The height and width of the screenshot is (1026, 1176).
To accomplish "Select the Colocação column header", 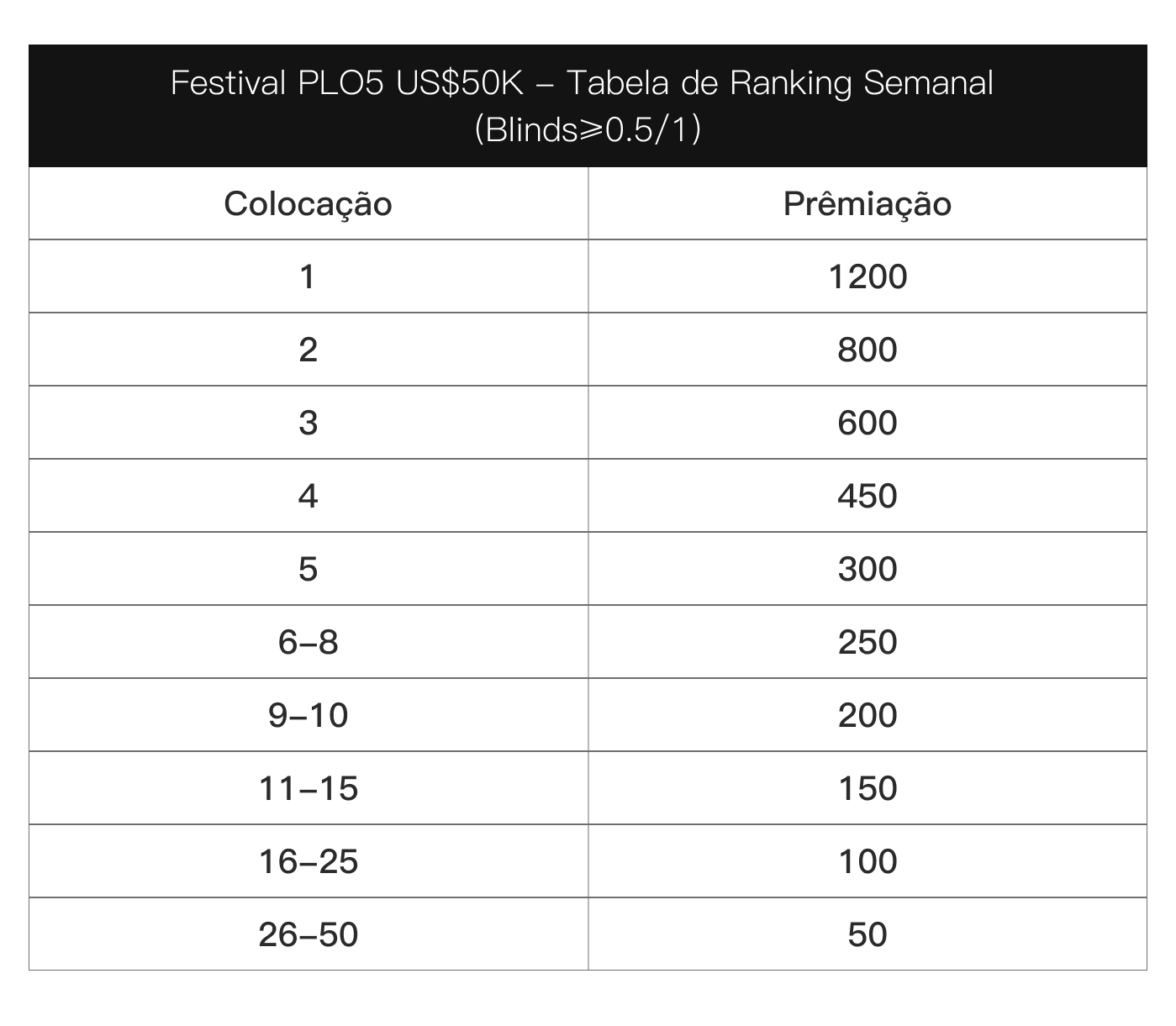I will click(309, 203).
